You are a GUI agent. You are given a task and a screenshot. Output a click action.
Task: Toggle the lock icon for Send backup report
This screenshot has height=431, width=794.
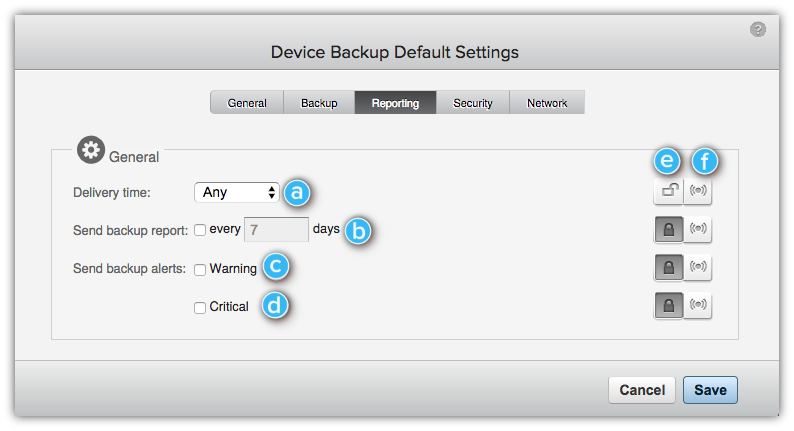coord(668,229)
